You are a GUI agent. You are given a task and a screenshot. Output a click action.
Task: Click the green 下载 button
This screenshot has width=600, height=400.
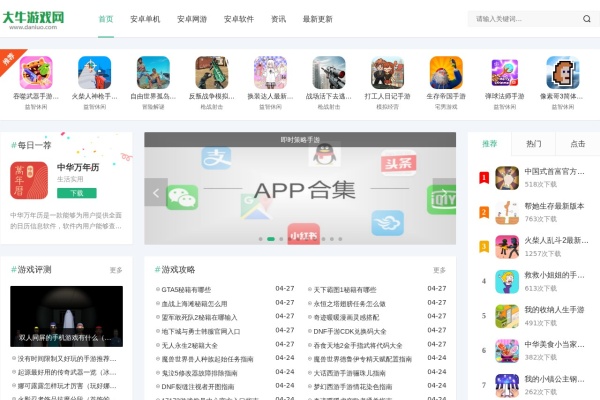tap(77, 193)
